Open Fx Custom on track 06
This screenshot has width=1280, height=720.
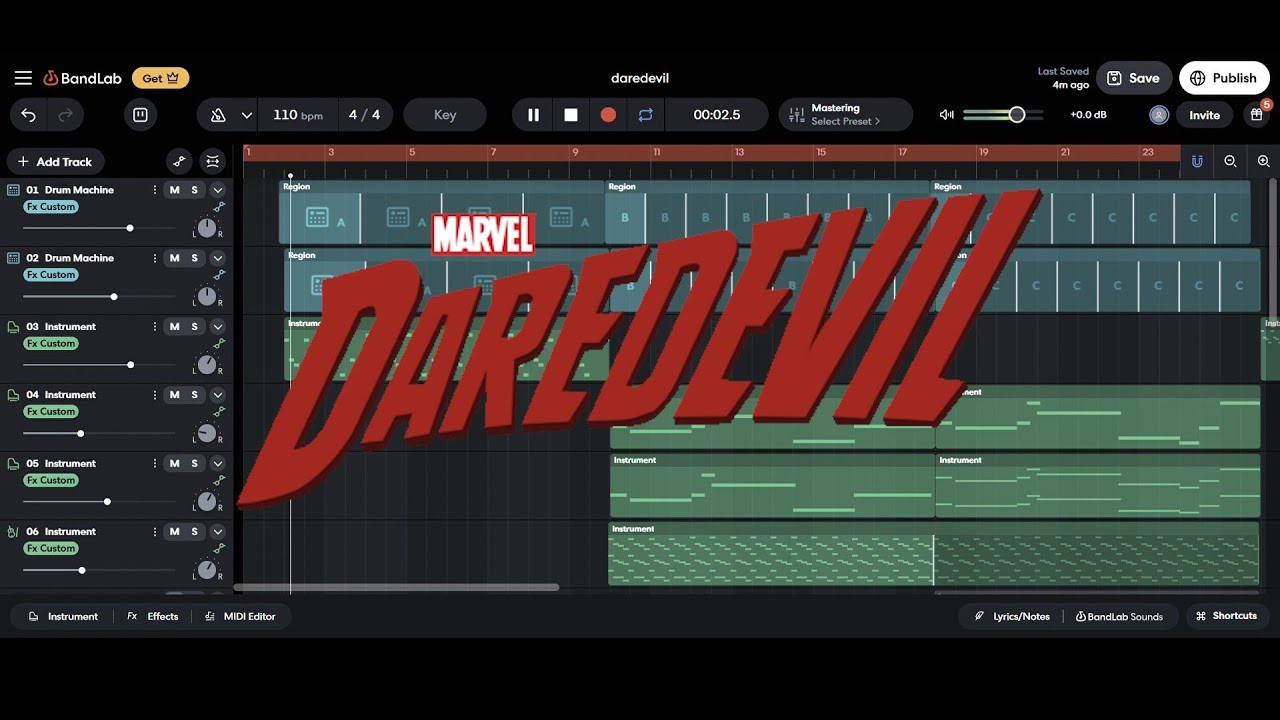click(x=51, y=549)
